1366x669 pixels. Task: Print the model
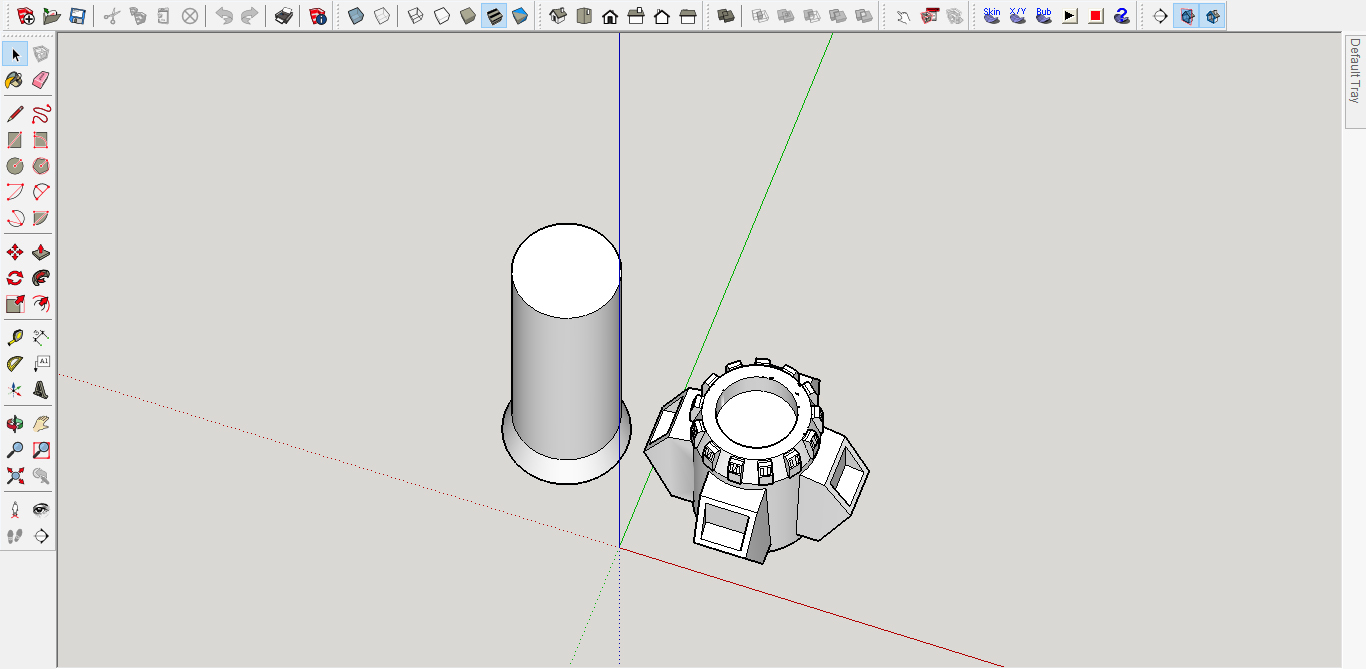point(284,16)
